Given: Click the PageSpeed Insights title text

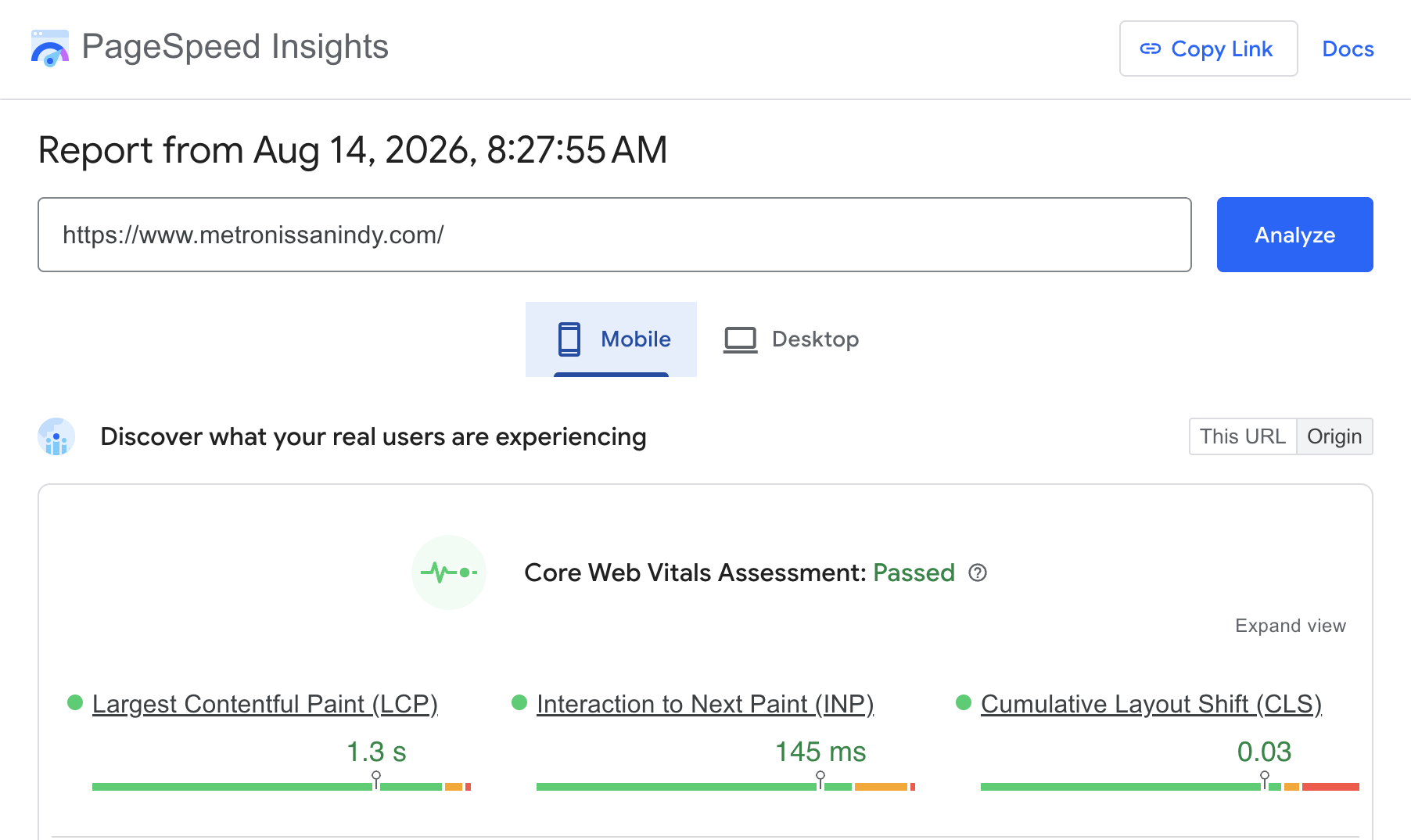Looking at the screenshot, I should [x=235, y=47].
